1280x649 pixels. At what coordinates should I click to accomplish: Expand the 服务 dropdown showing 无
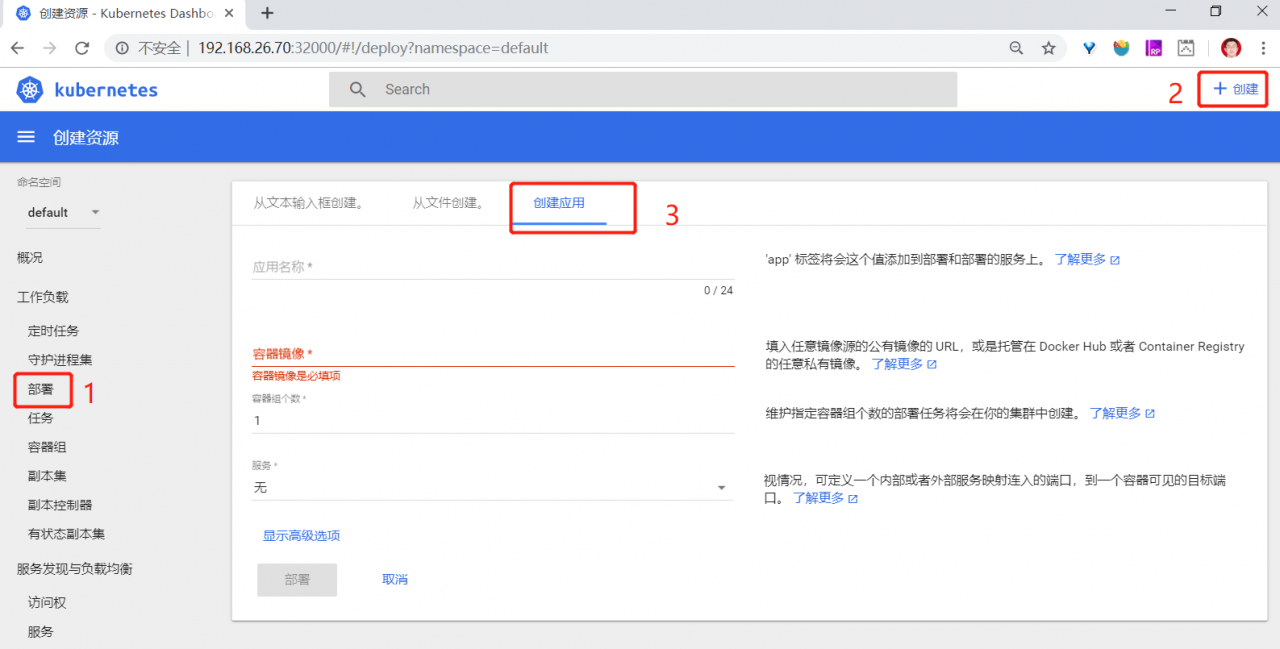[x=493, y=488]
